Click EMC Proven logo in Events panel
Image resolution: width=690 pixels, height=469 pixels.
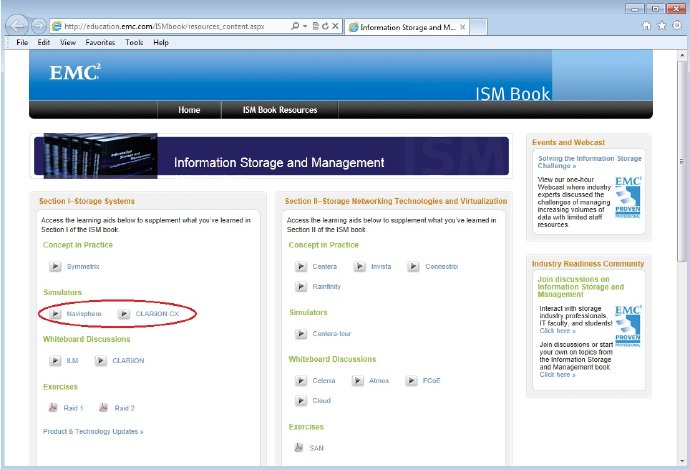pos(628,197)
